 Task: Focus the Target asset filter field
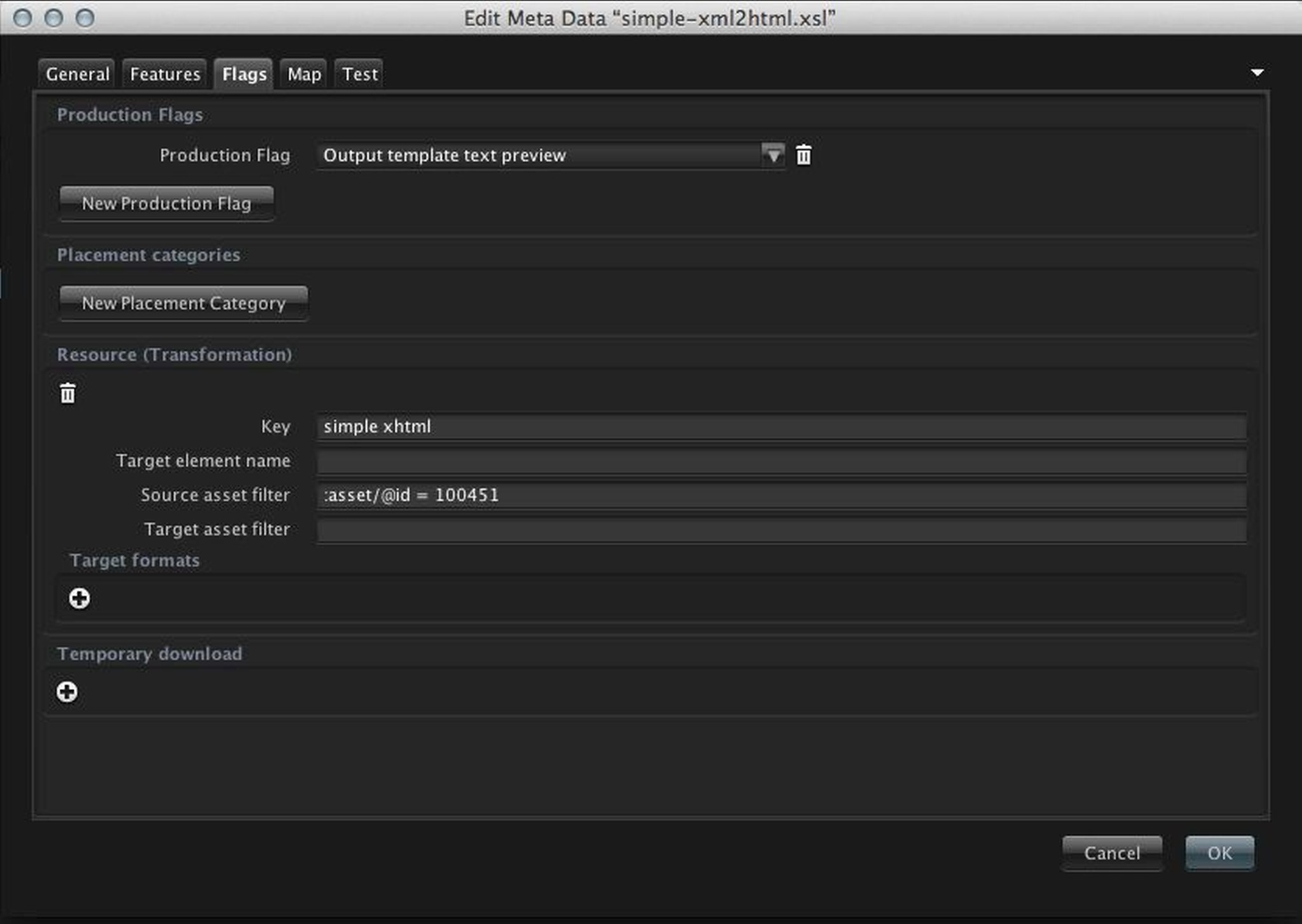(x=781, y=530)
